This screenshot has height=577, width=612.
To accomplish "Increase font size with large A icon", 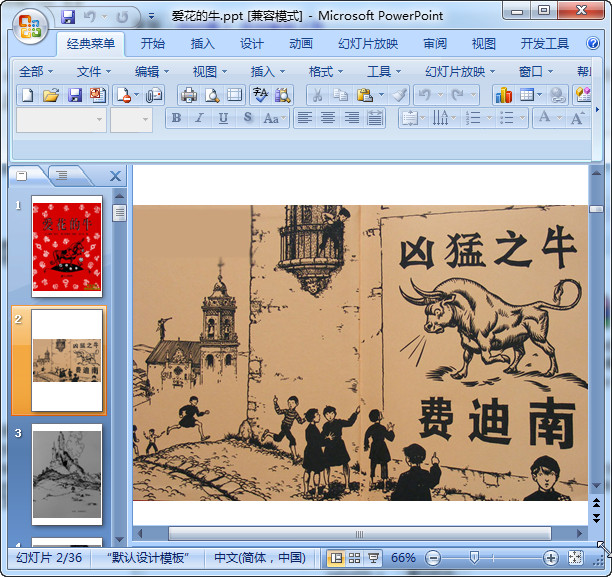I will (x=577, y=118).
